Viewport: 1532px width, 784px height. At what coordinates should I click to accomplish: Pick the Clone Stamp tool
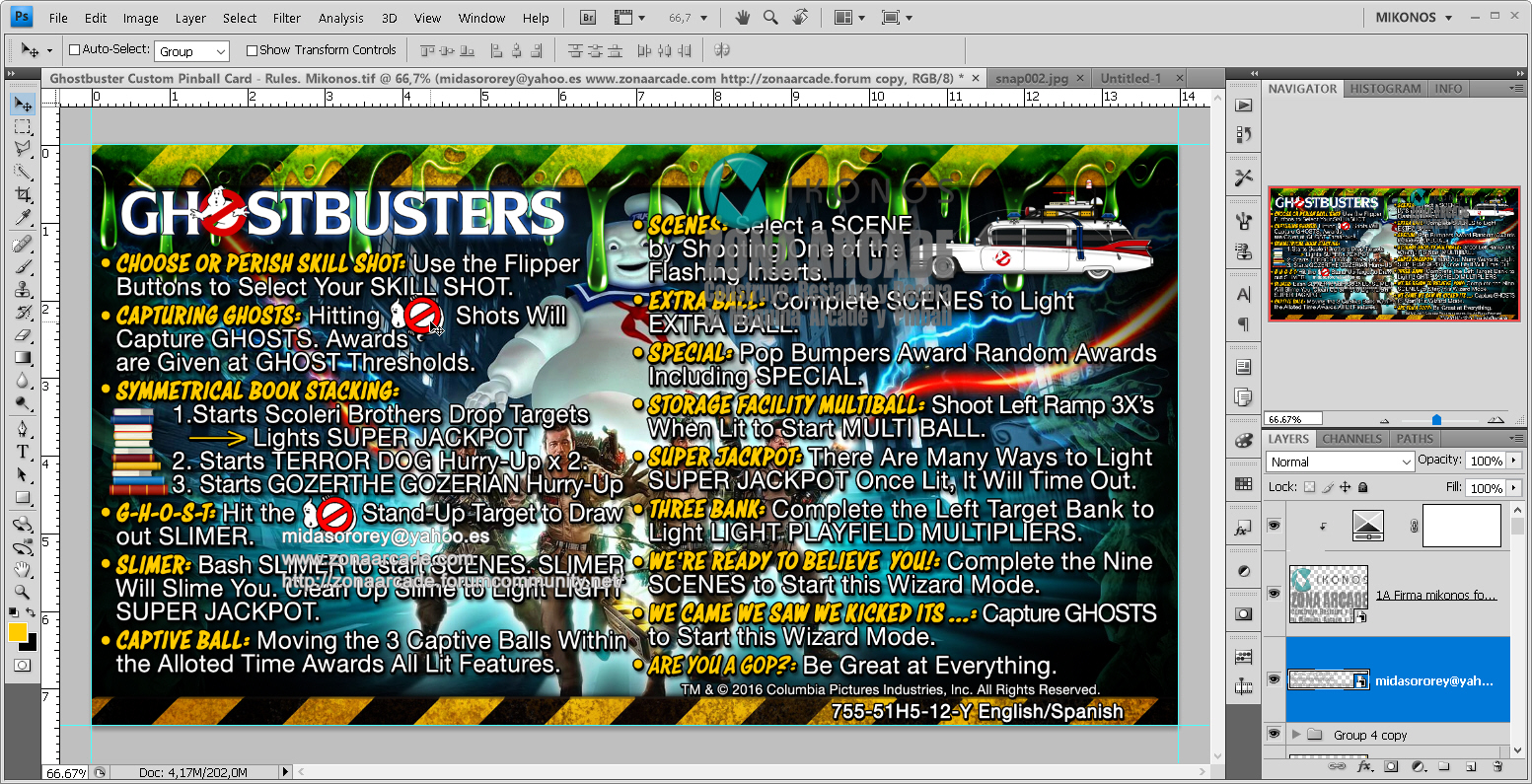23,290
